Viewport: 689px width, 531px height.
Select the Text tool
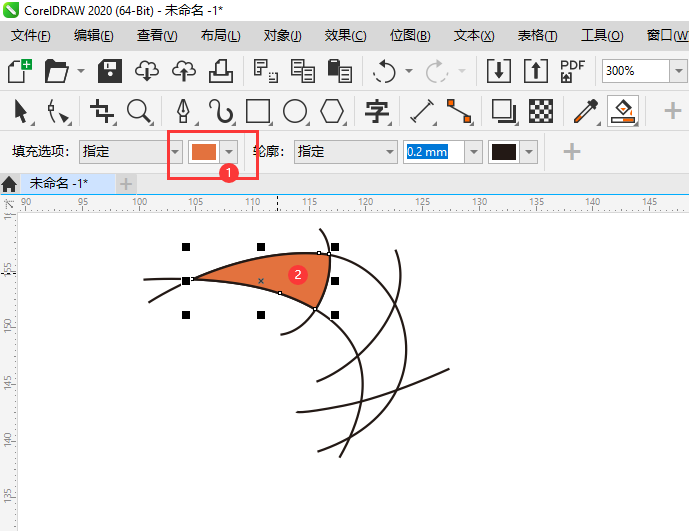tap(377, 111)
